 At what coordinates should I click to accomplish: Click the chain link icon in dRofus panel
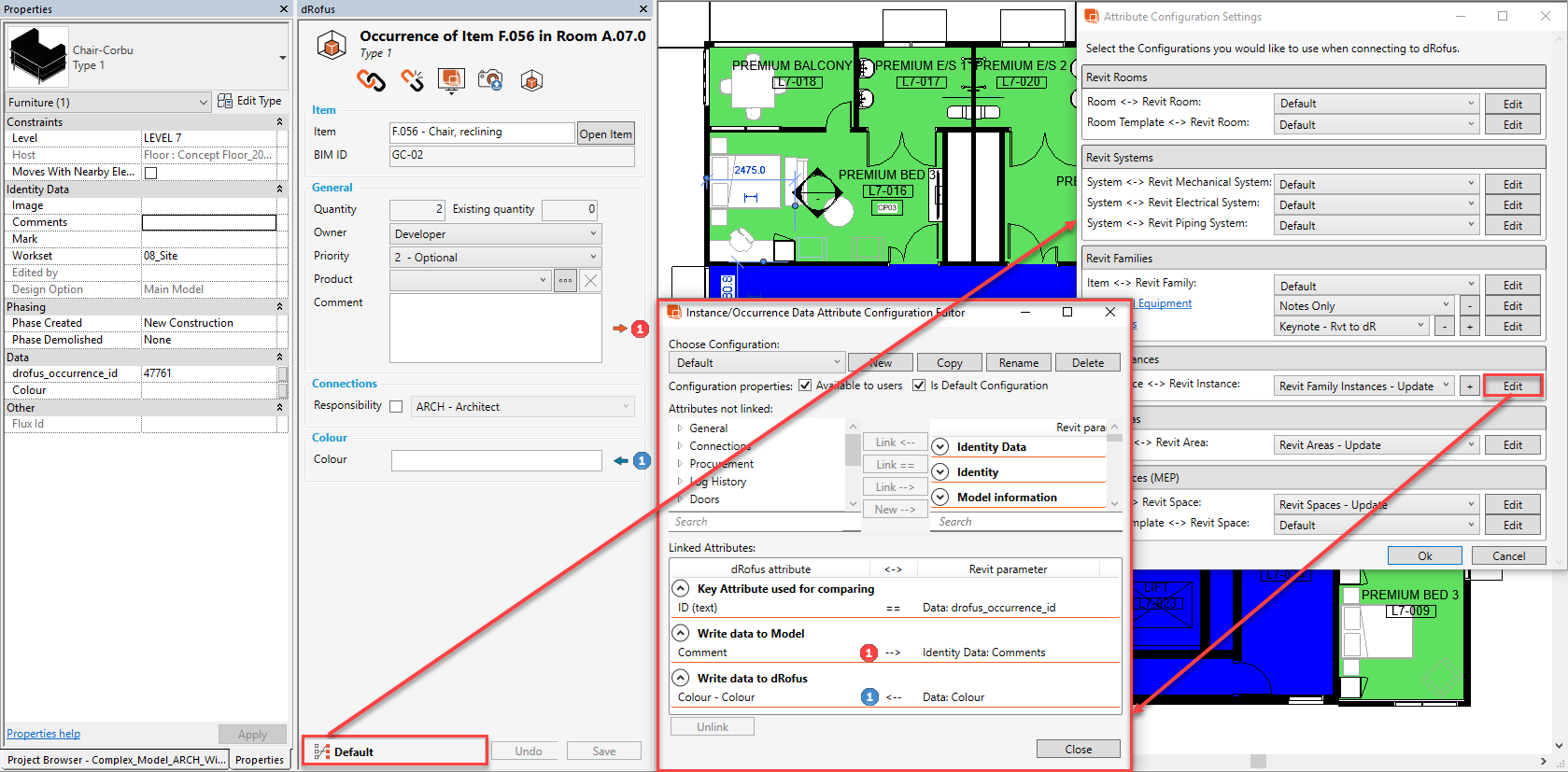click(371, 81)
